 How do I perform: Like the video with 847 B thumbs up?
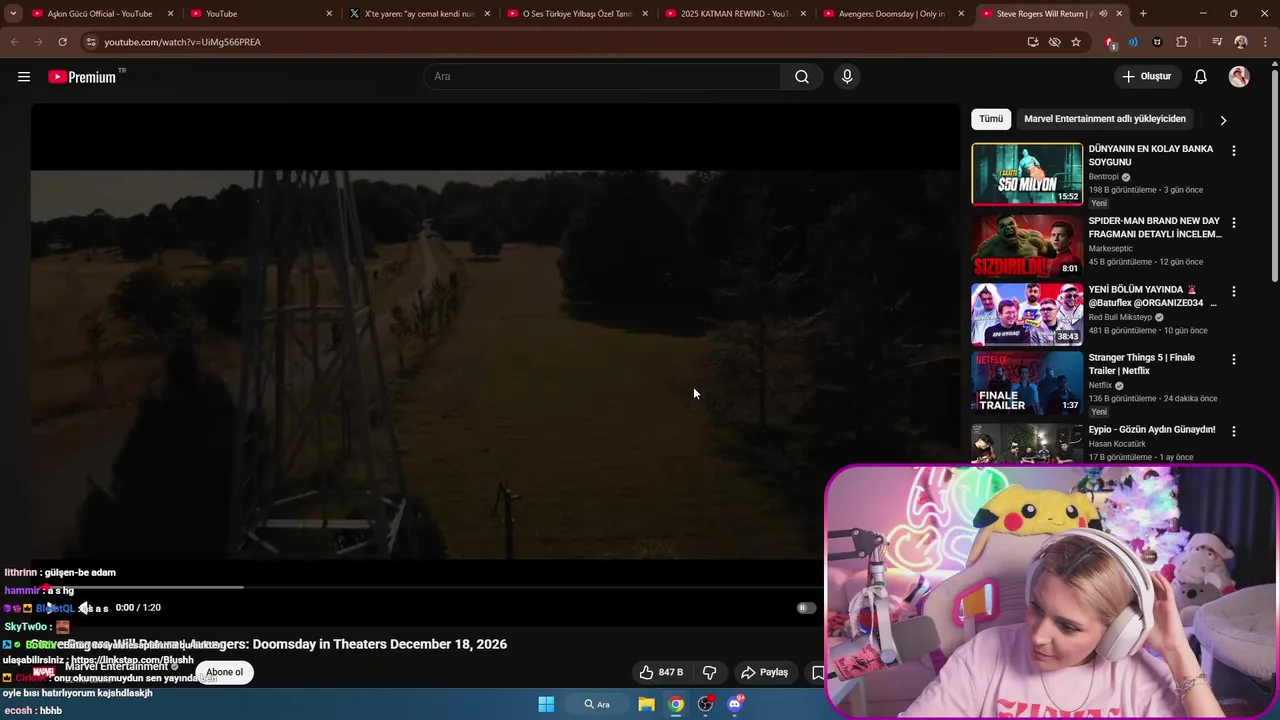point(662,672)
